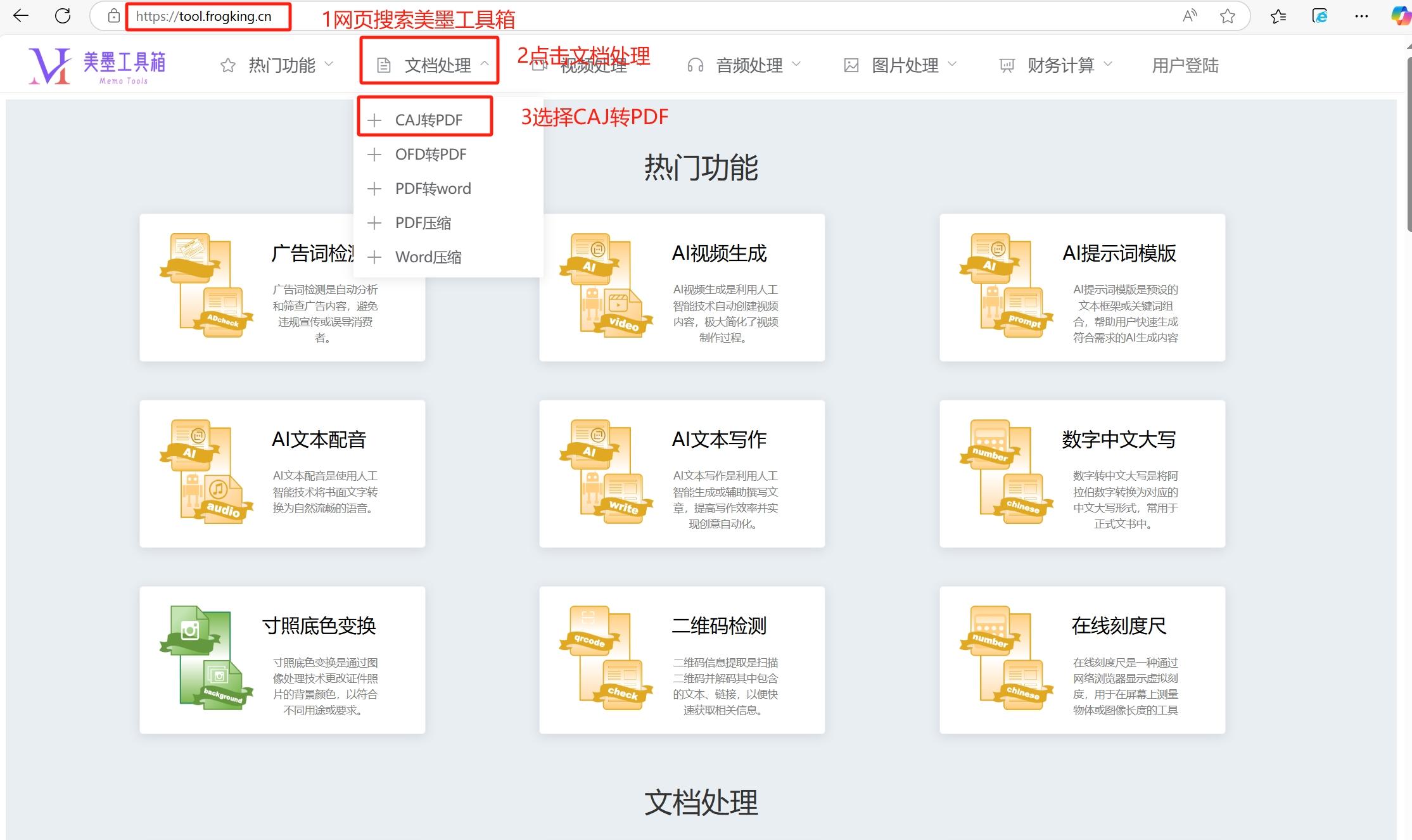Select the AI文本写作 write icon
Image resolution: width=1412 pixels, height=840 pixels.
608,472
